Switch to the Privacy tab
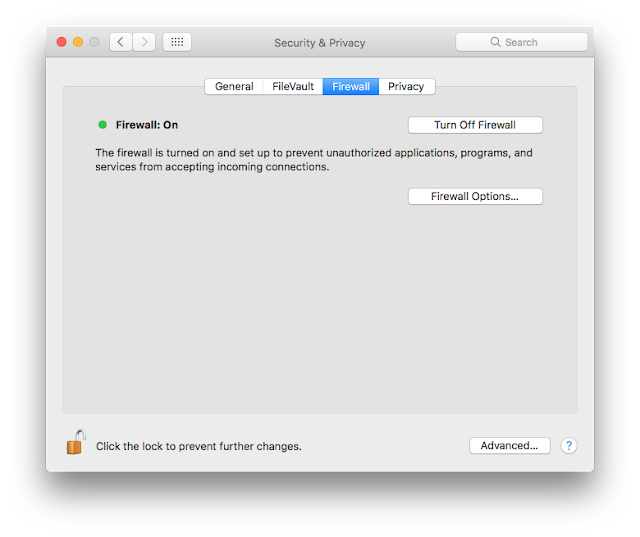 [x=406, y=87]
